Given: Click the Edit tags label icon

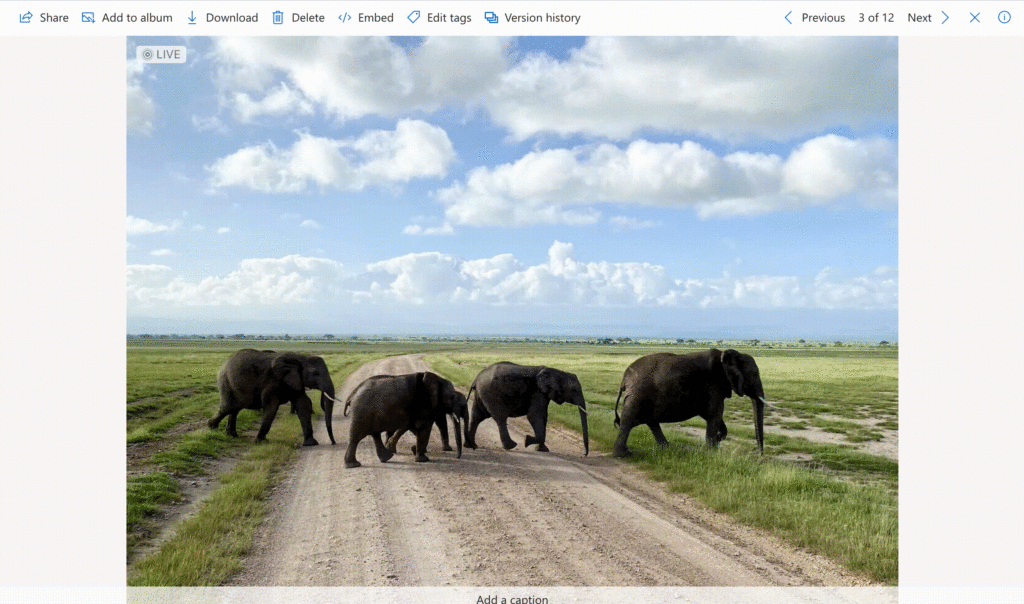Looking at the screenshot, I should 413,18.
